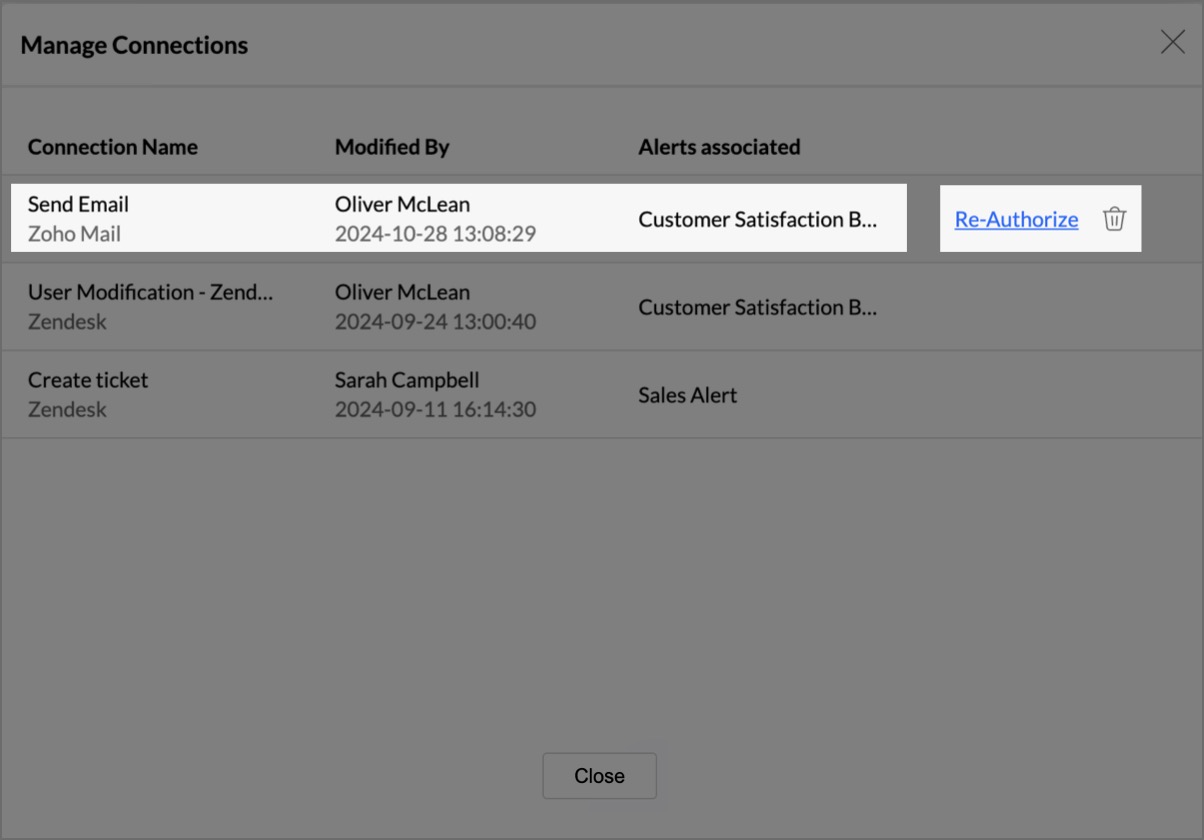Select the Create ticket connection

[x=88, y=380]
